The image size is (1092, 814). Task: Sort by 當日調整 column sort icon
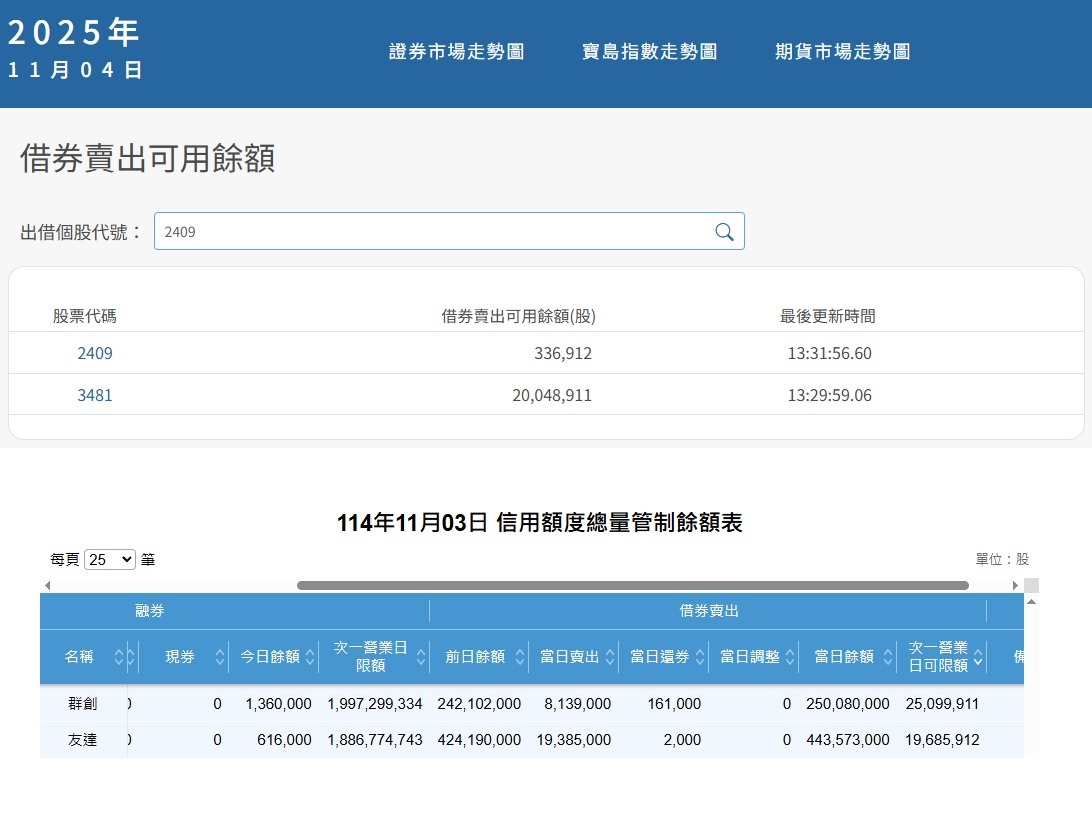coord(788,657)
